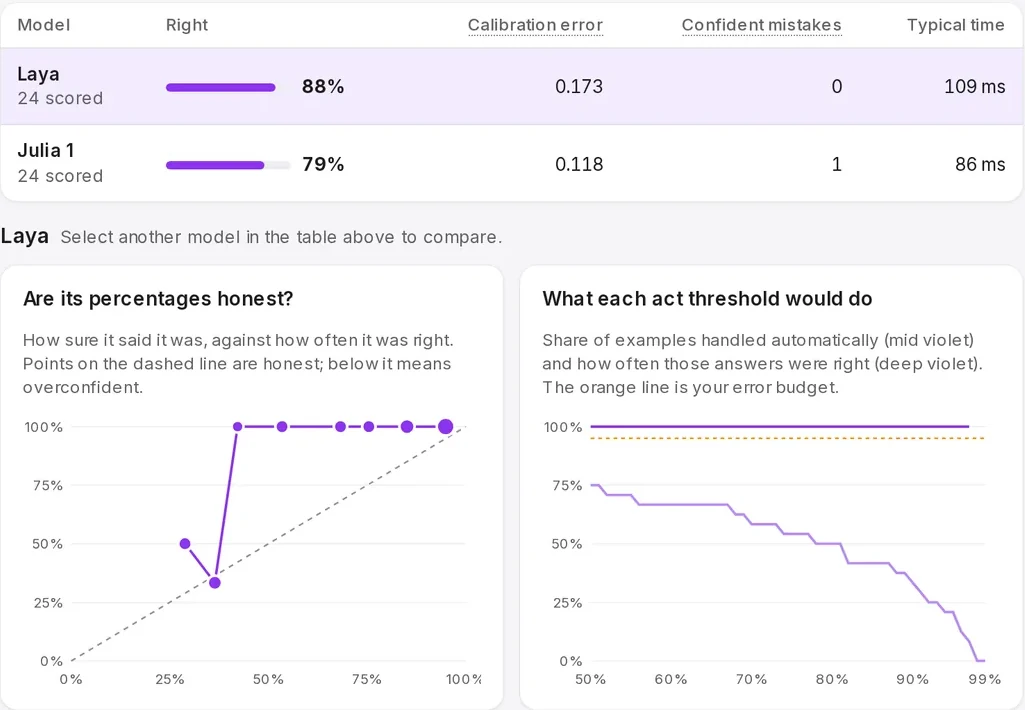Viewport: 1025px width, 710px height.
Task: Select the Julia 1 model row
Action: (x=512, y=163)
